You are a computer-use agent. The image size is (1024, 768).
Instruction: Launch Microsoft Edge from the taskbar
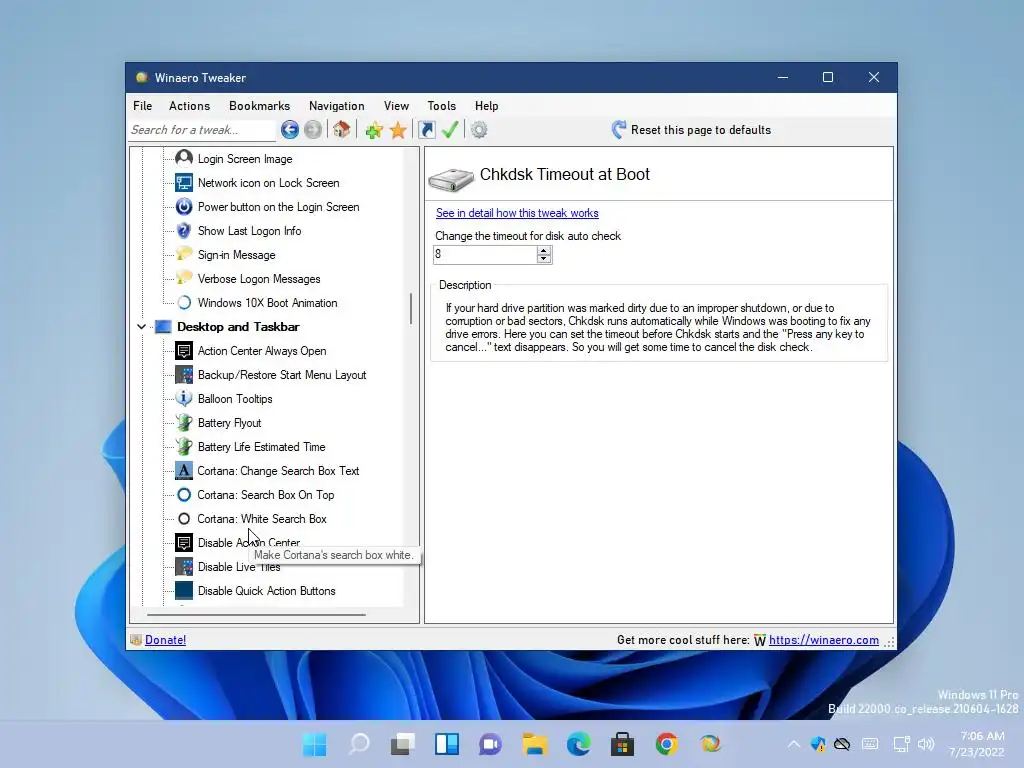click(x=578, y=744)
